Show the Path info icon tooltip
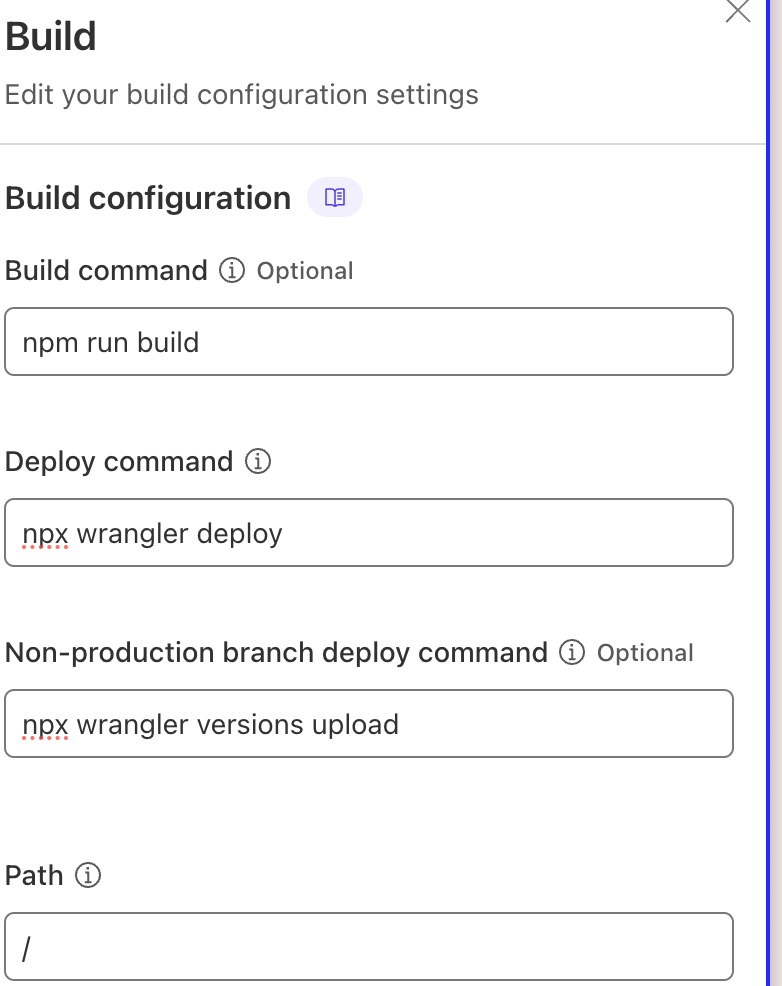 click(x=88, y=876)
